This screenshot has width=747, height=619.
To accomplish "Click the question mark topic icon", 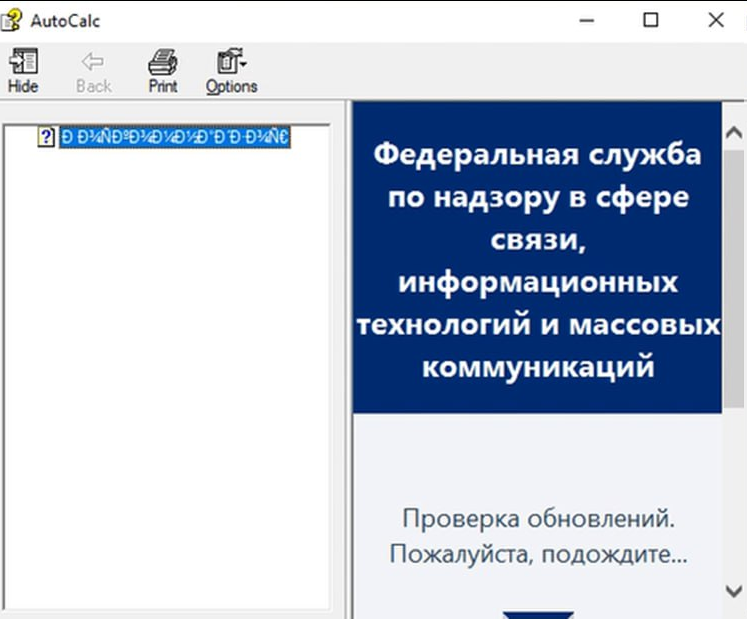I will point(45,138).
